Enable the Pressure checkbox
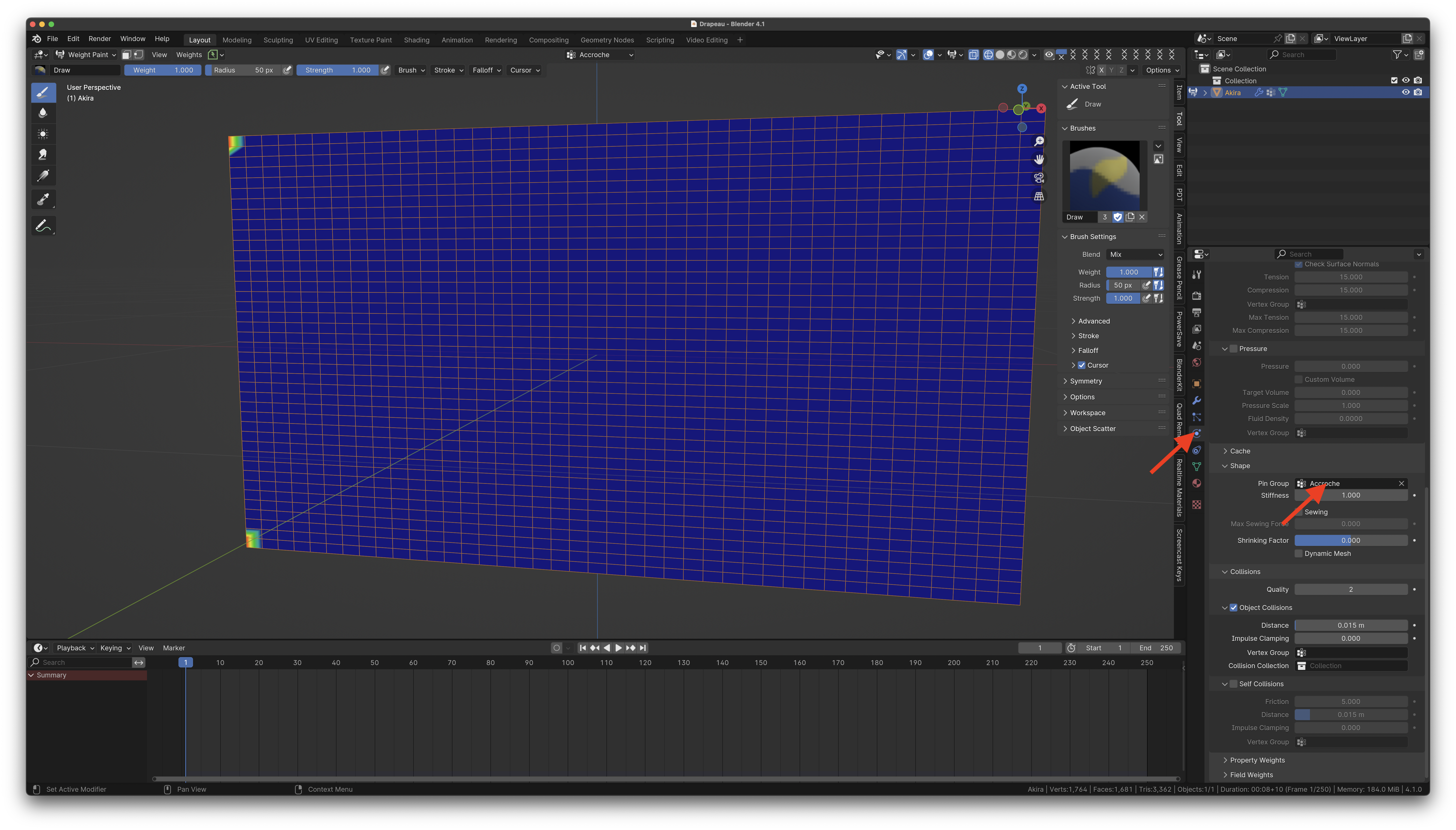1456x830 pixels. coord(1233,349)
